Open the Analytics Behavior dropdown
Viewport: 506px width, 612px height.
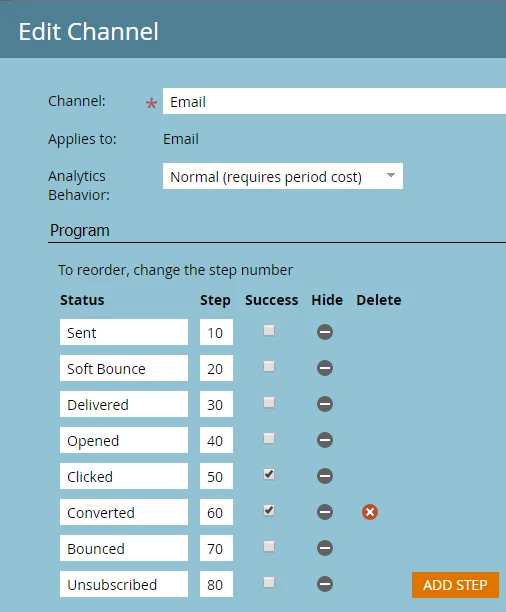click(x=283, y=176)
